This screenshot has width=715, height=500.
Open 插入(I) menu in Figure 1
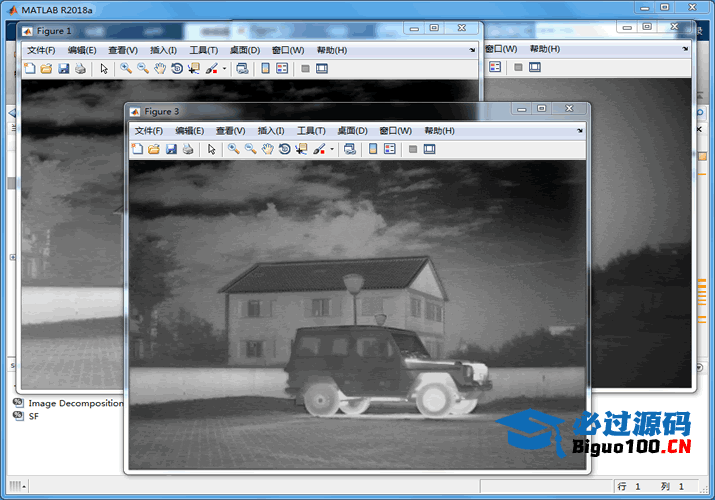pyautogui.click(x=163, y=50)
